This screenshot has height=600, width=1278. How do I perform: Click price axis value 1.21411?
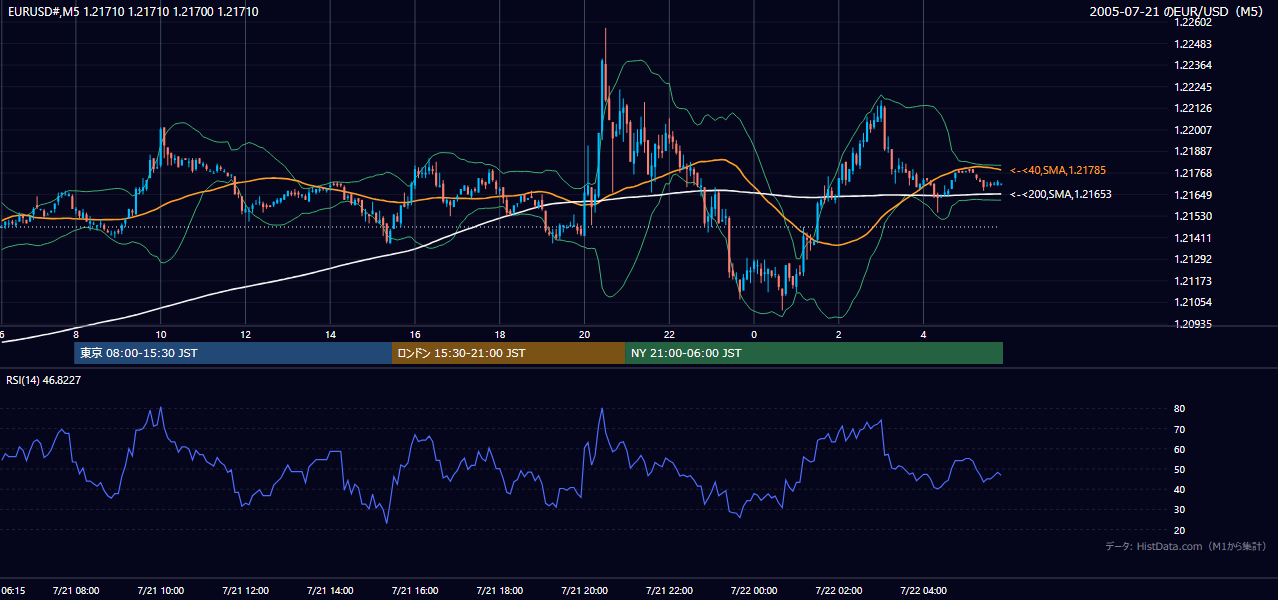click(x=1192, y=238)
